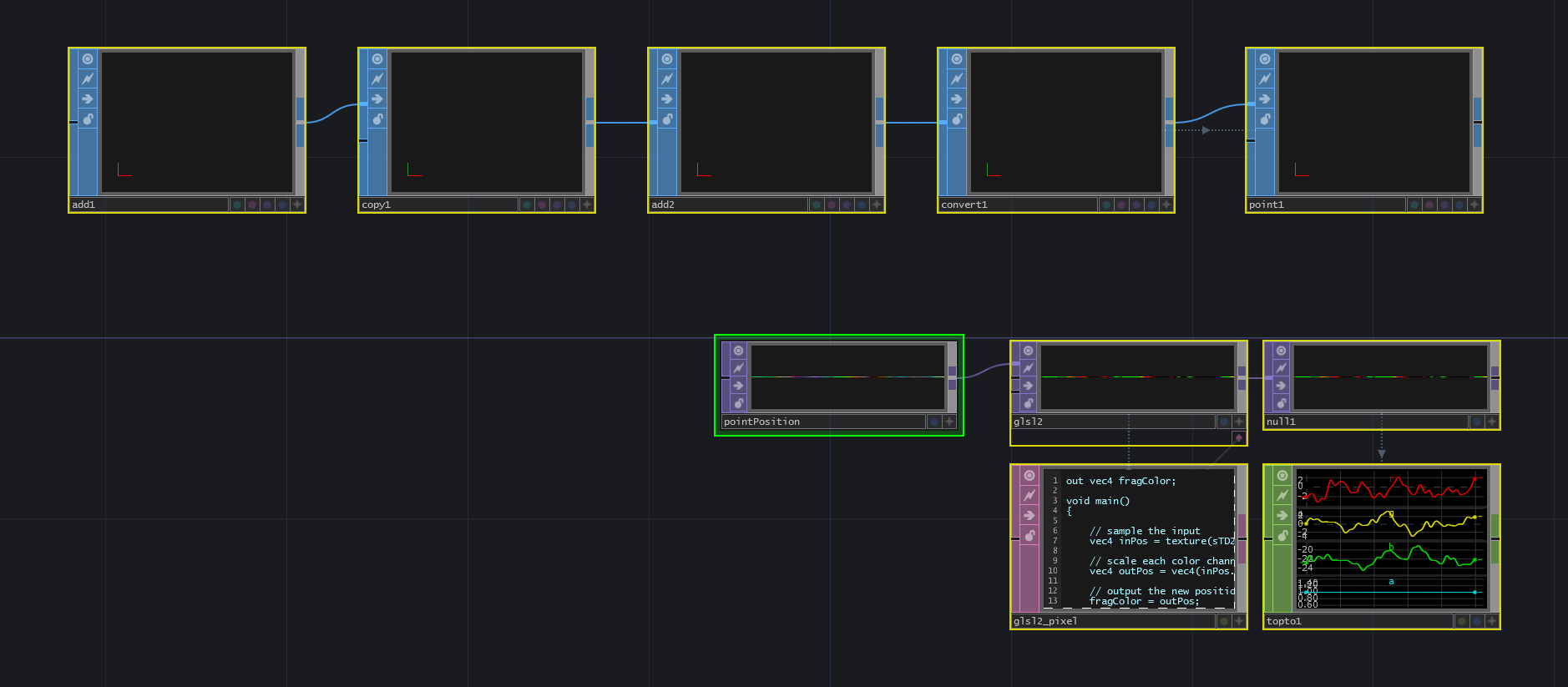Click Viewer Active plus icon on pointPosition
The width and height of the screenshot is (1568, 687).
(x=949, y=422)
